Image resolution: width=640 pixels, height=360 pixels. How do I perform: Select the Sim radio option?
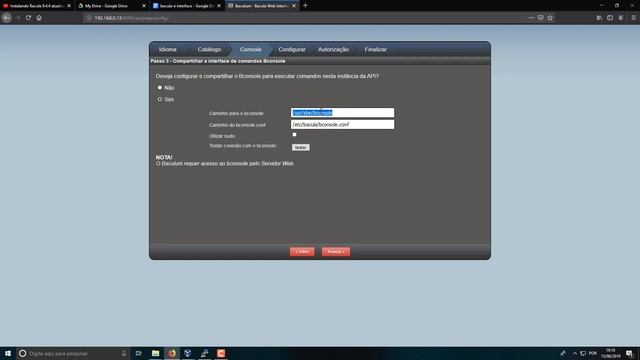(x=160, y=99)
